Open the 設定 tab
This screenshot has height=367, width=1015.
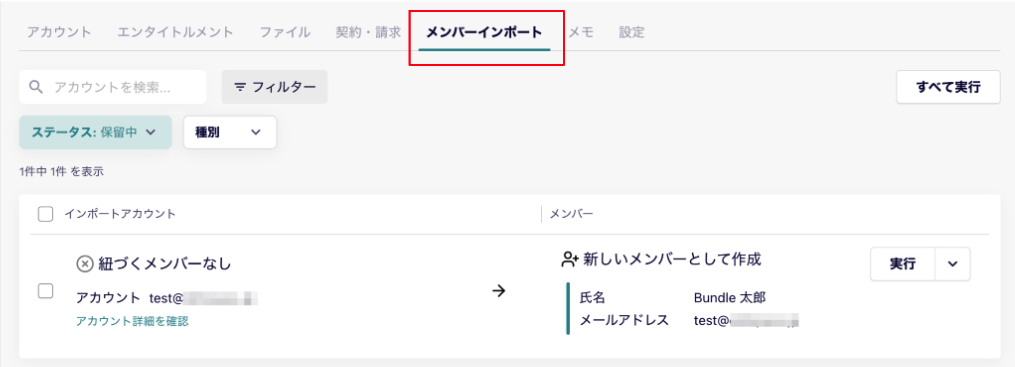tap(632, 32)
